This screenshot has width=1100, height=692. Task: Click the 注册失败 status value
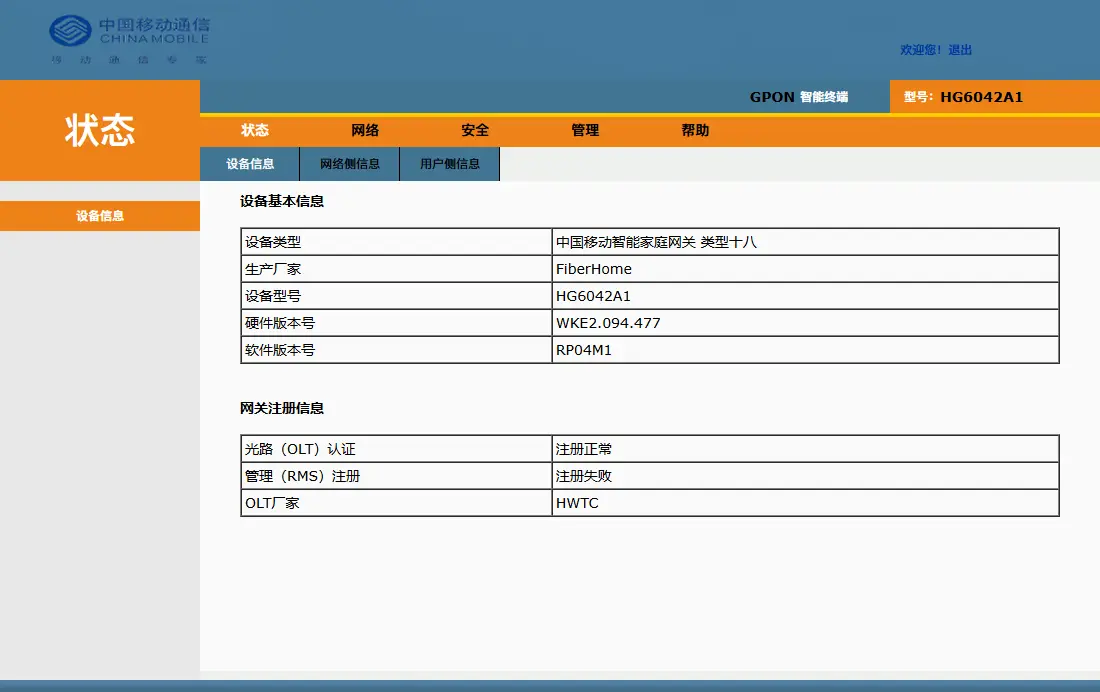tap(584, 476)
